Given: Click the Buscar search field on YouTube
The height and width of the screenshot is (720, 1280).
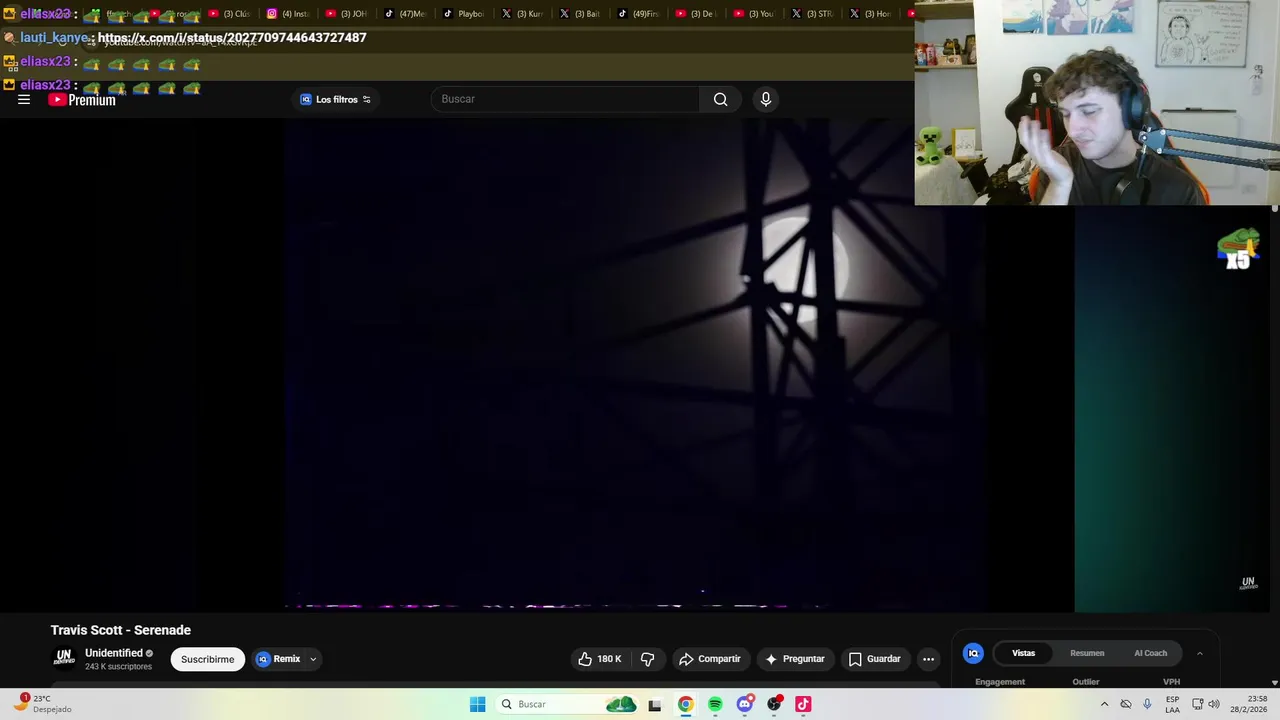Looking at the screenshot, I should point(565,99).
